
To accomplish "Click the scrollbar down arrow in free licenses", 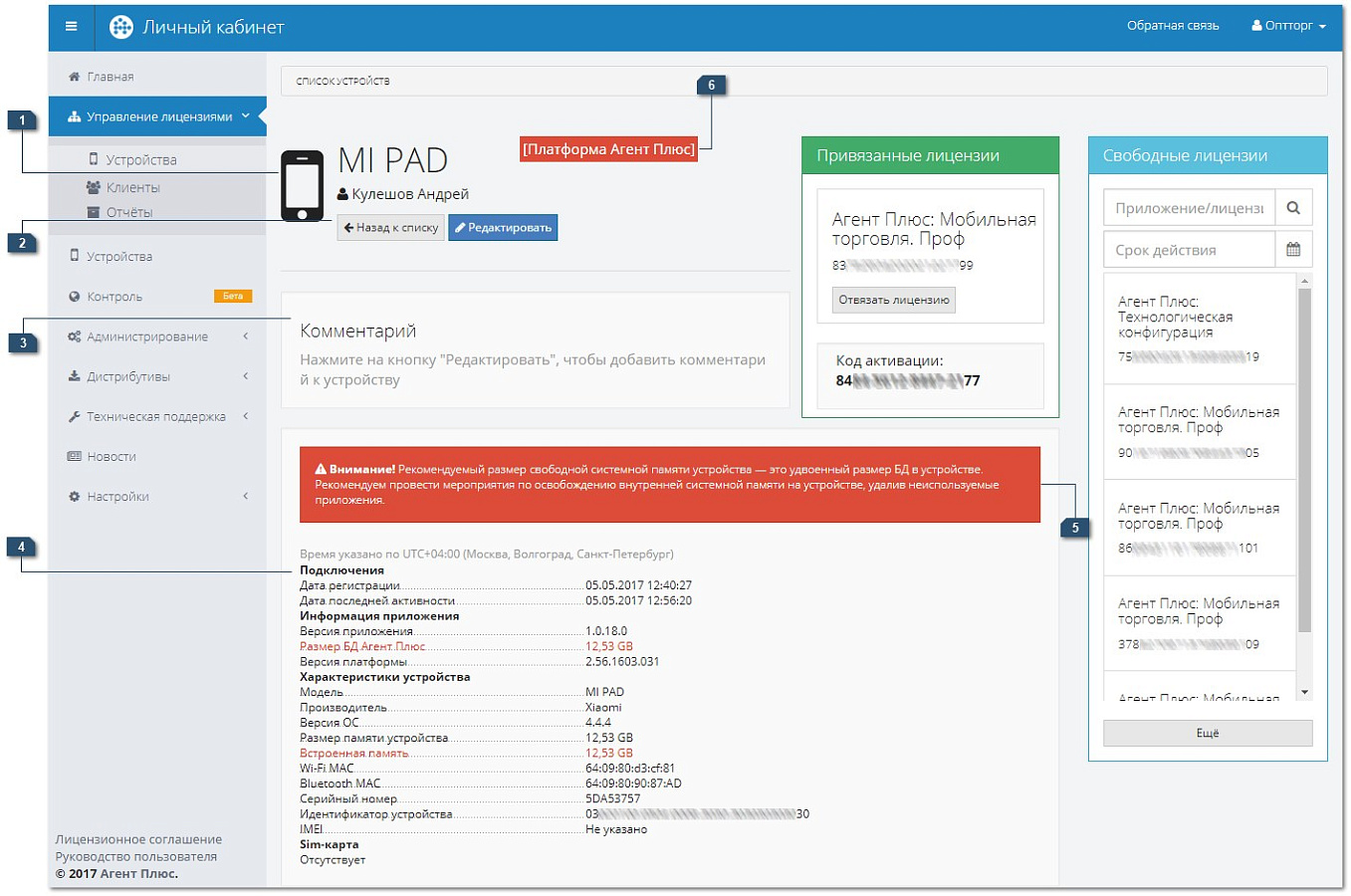I will [1304, 692].
